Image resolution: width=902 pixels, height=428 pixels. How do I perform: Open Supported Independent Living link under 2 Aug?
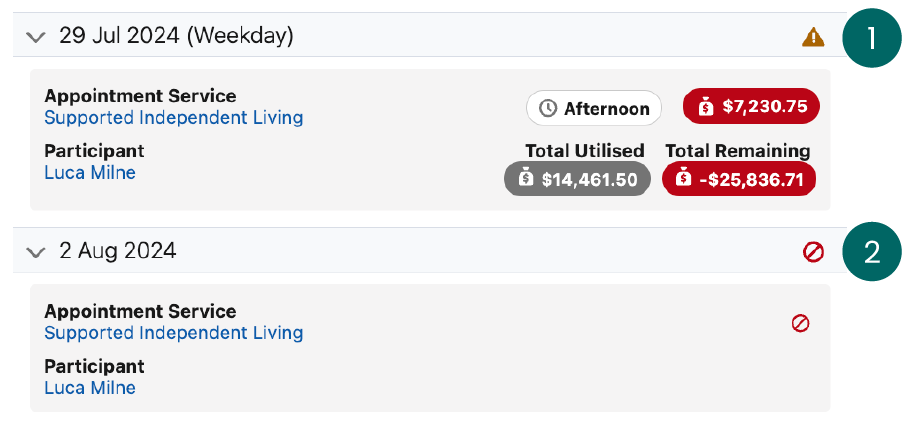coord(173,333)
